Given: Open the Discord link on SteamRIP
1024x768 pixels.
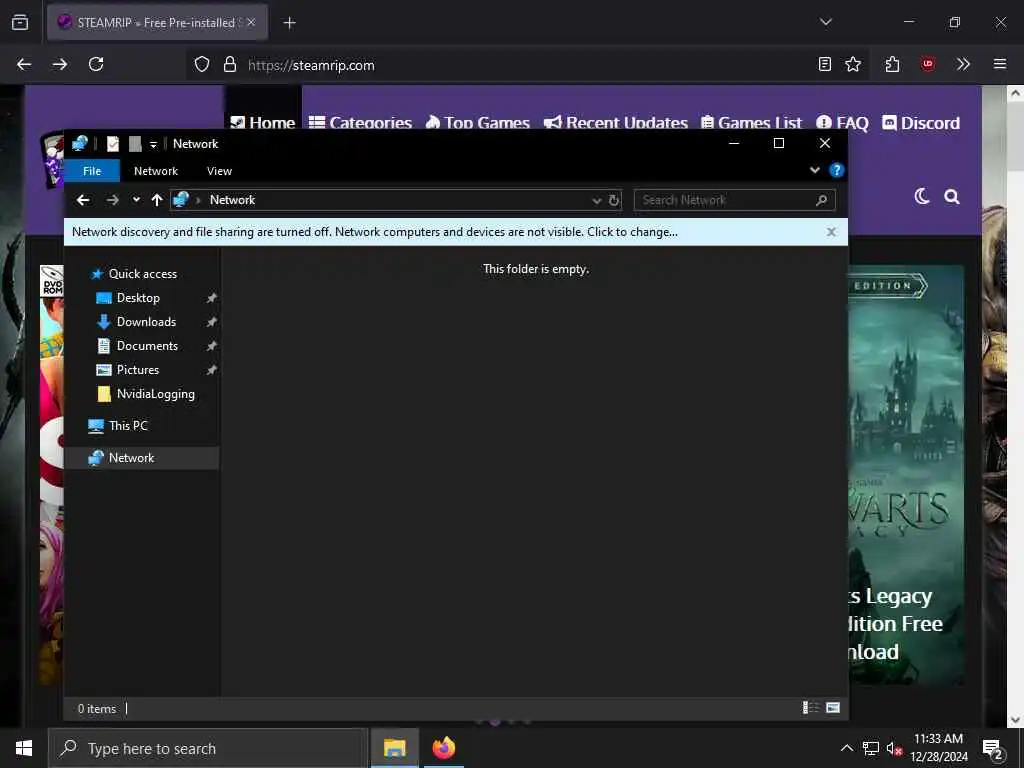Looking at the screenshot, I should (x=921, y=123).
